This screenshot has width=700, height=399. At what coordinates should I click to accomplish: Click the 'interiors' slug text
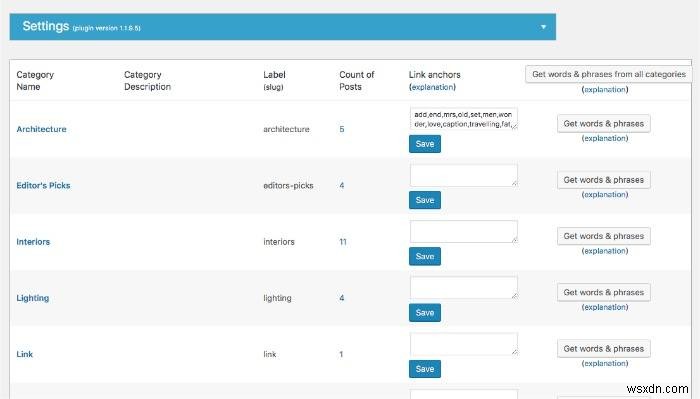[279, 241]
